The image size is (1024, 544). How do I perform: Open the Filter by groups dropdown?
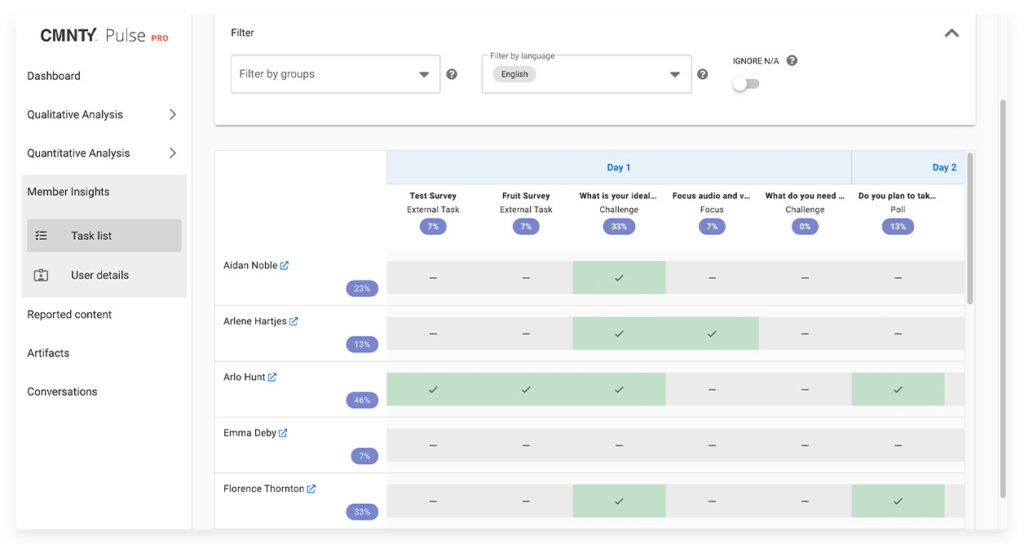[335, 74]
